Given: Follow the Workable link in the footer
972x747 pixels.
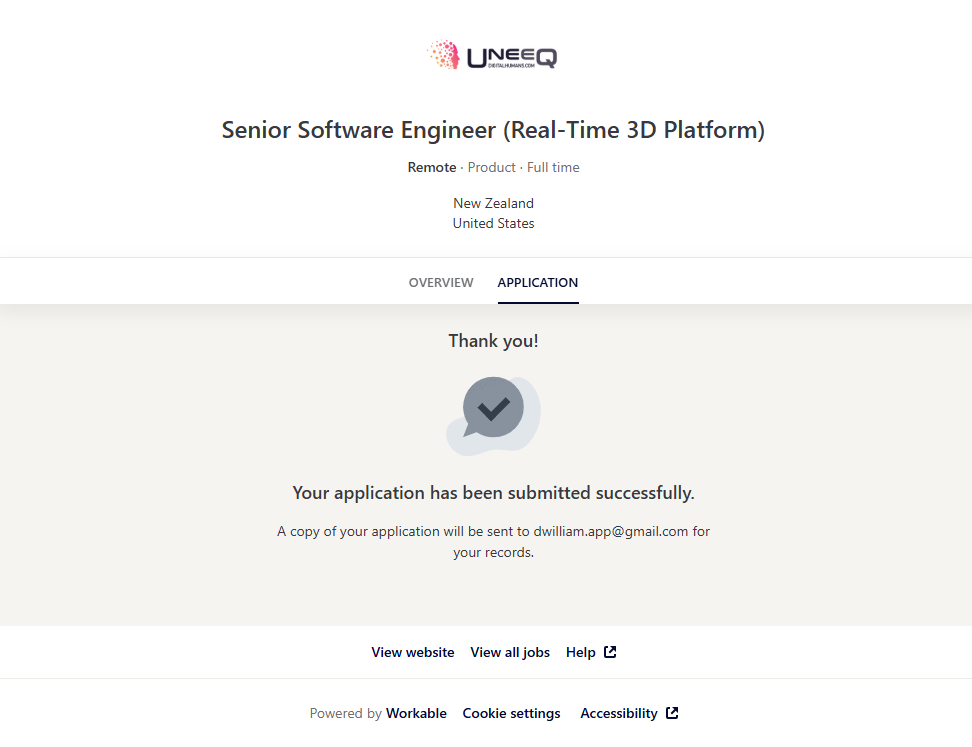Looking at the screenshot, I should (416, 713).
